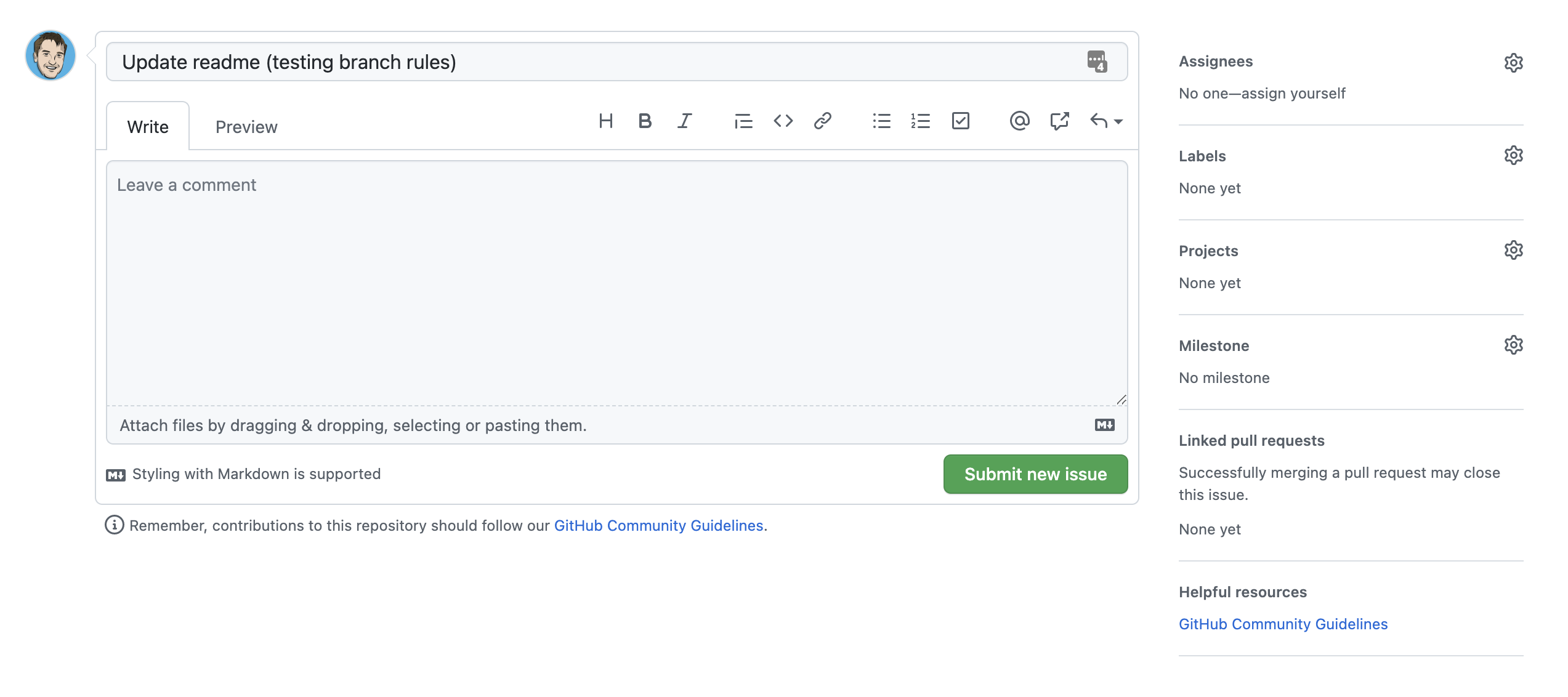Click the Linked pull requests heading
Image resolution: width=1568 pixels, height=697 pixels.
tap(1251, 441)
